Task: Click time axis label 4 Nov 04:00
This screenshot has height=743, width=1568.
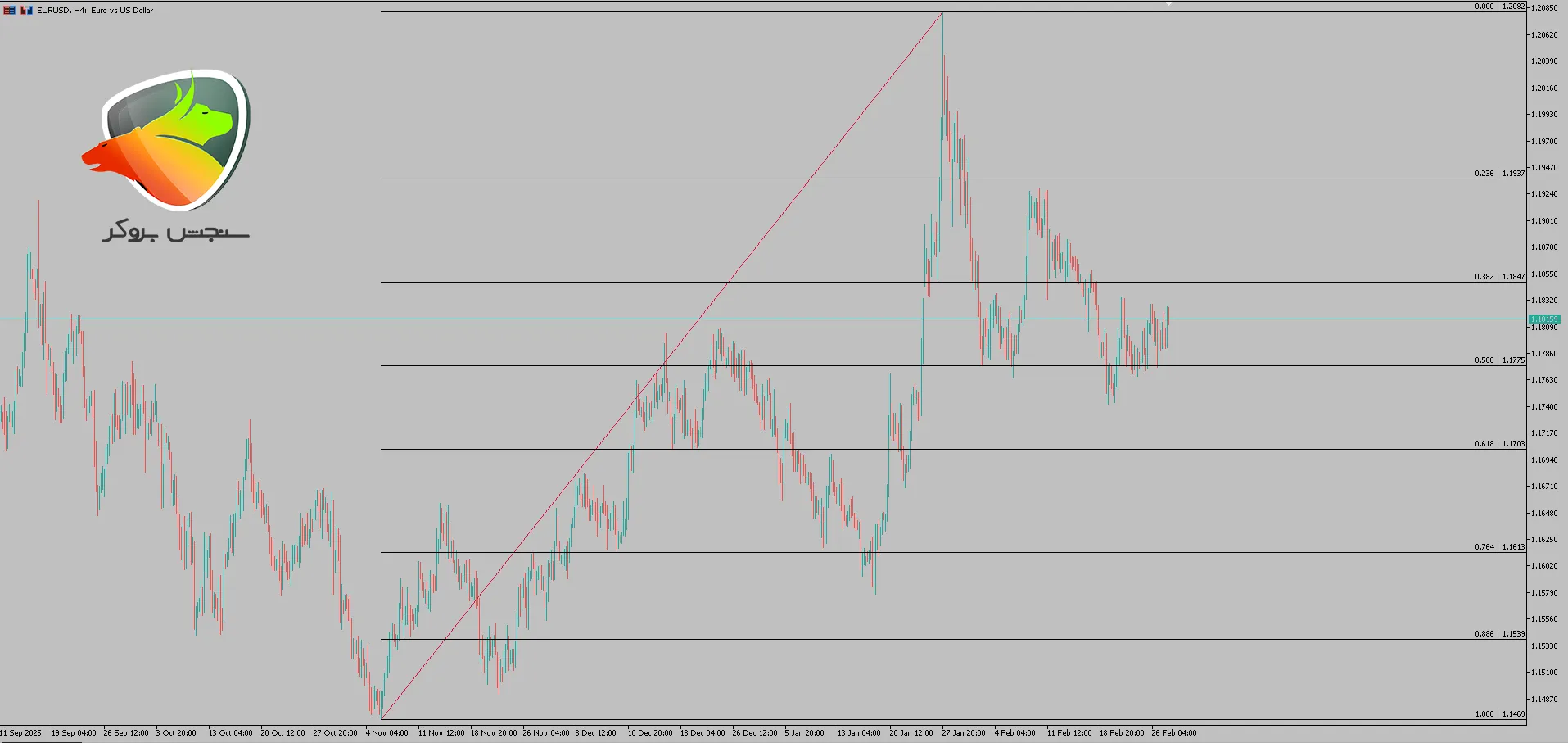Action: [x=386, y=733]
